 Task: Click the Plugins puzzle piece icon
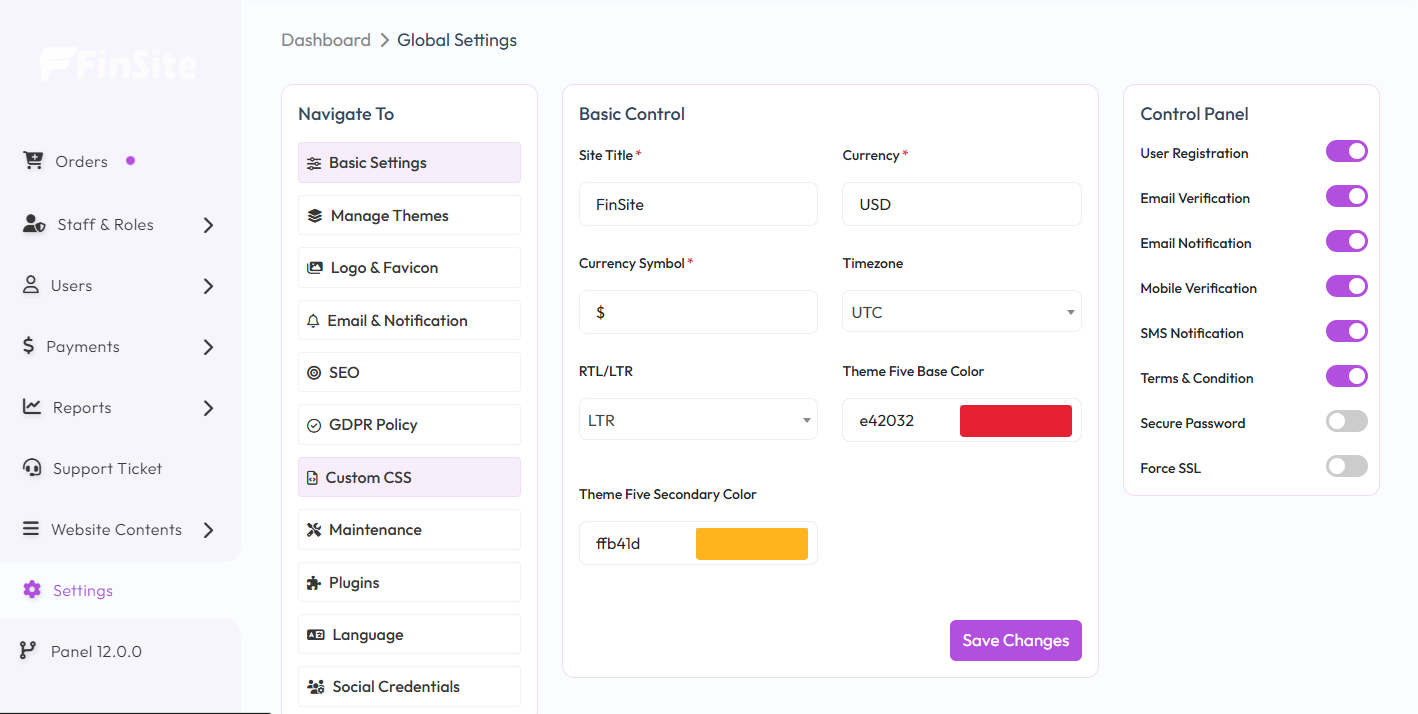click(314, 582)
